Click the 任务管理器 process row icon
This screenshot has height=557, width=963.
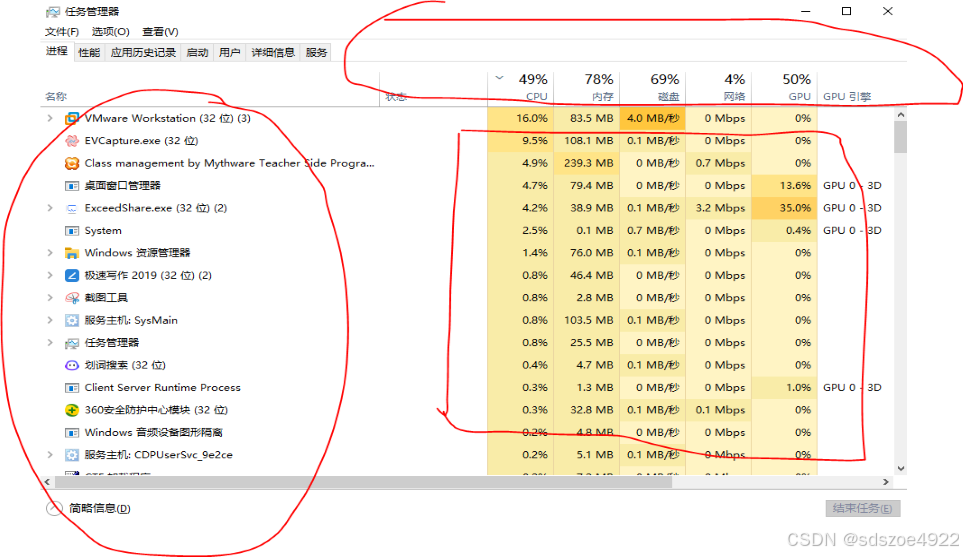coord(72,343)
